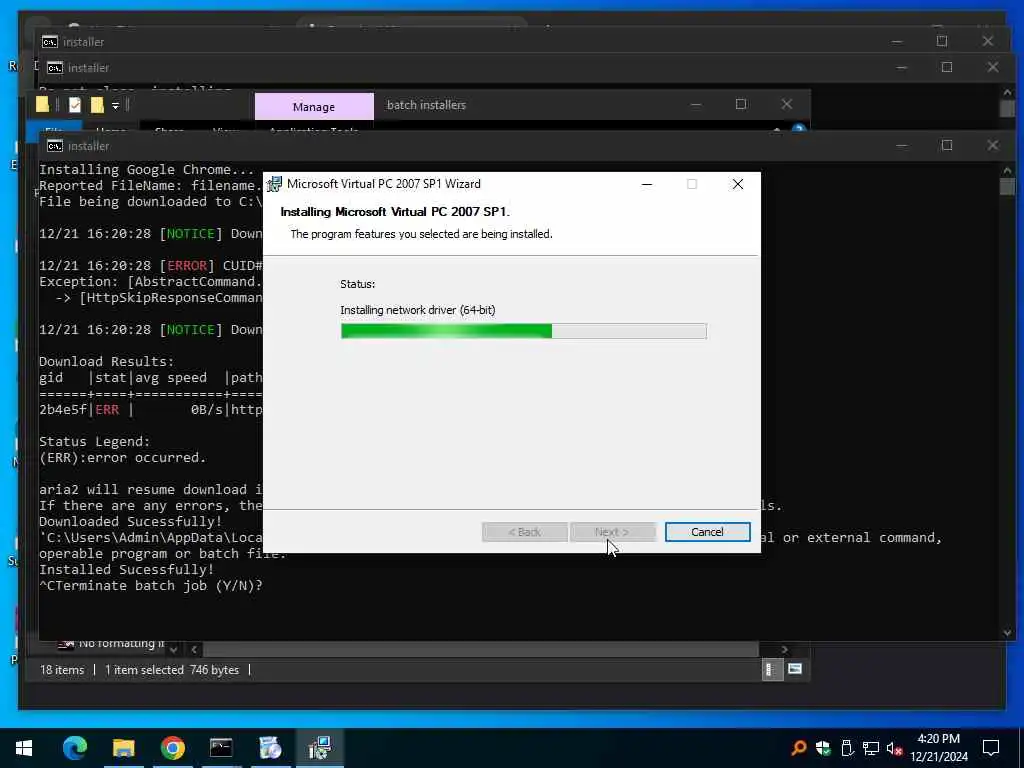Click the '18 items' status bar text
1024x768 pixels.
point(62,670)
